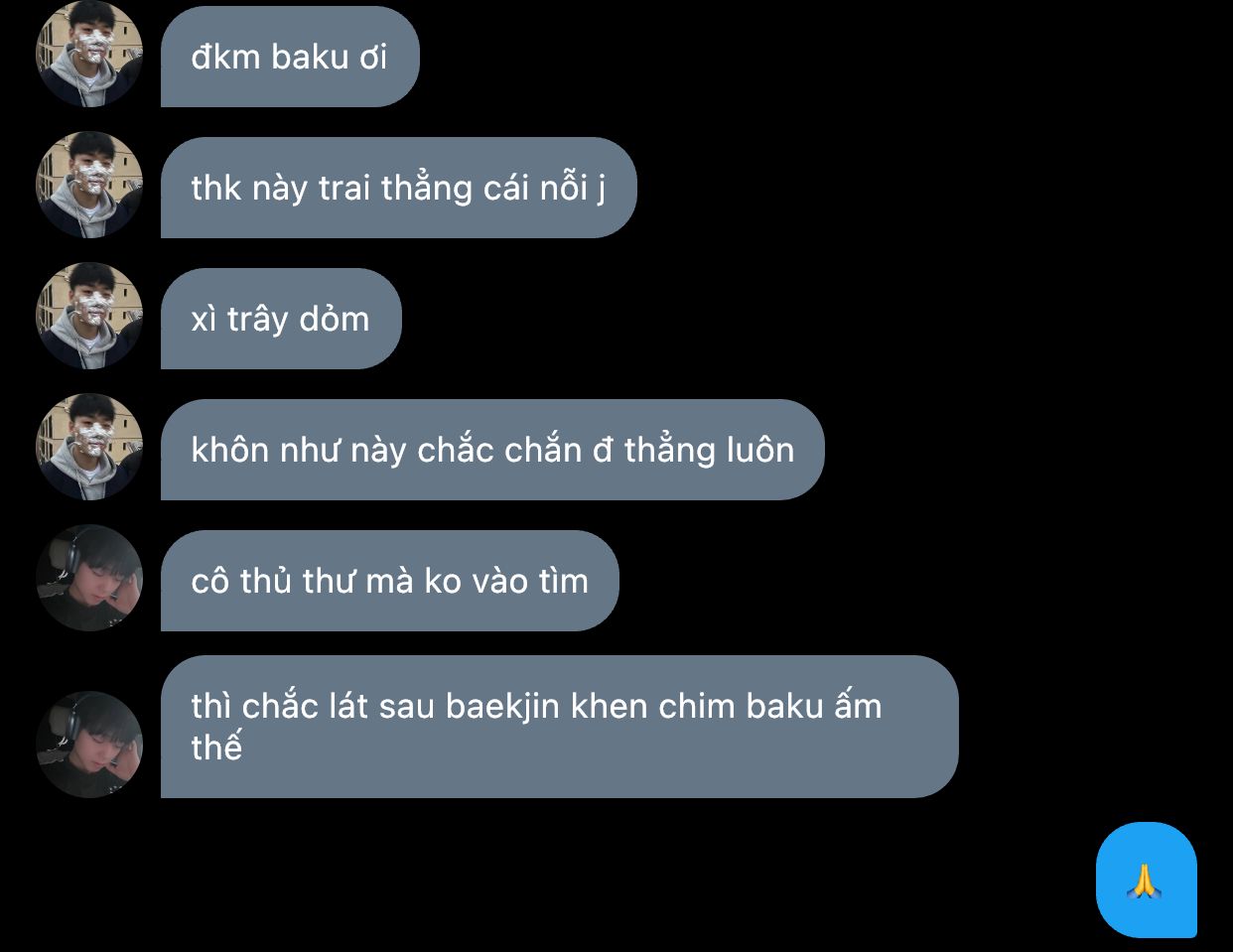Tap the avatar beside the "khôn như này" message

coord(89,448)
